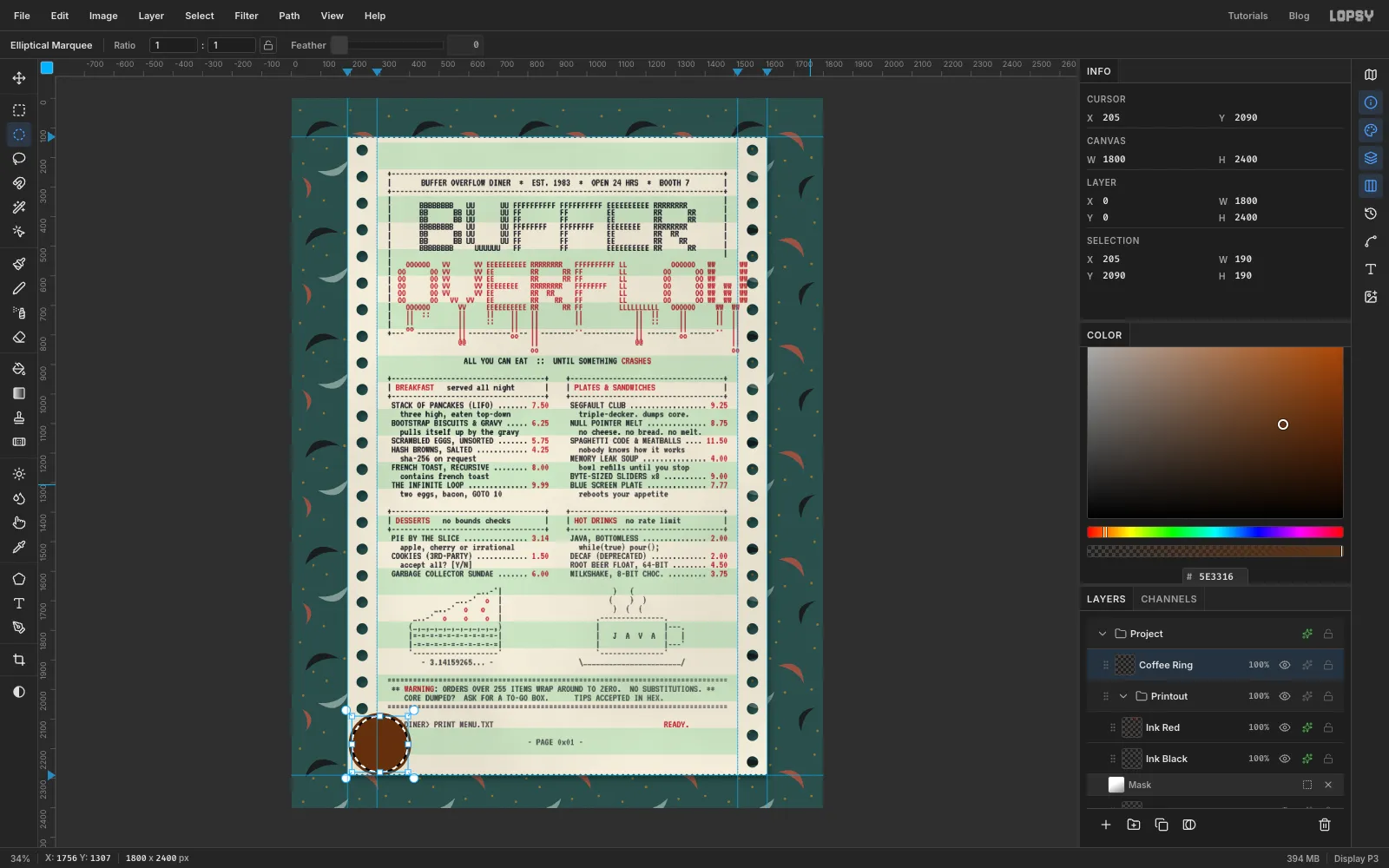Click the first Ratio input field
The width and height of the screenshot is (1389, 868).
pyautogui.click(x=174, y=45)
